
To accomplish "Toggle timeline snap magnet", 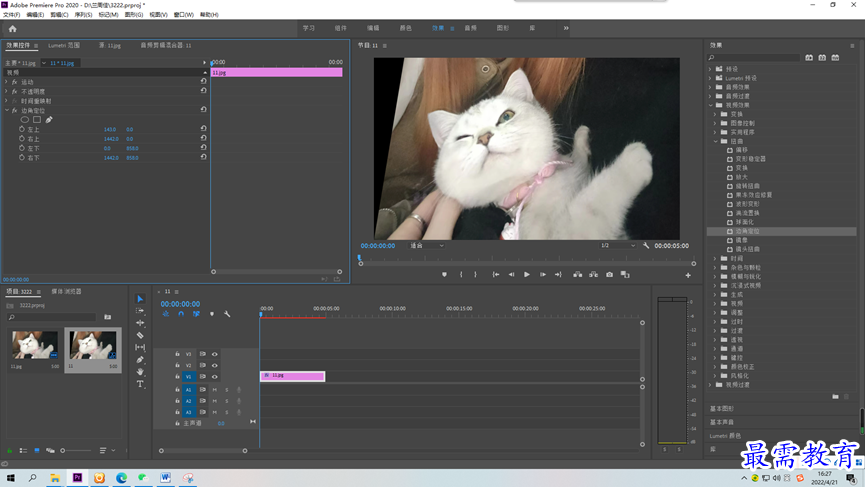I will pyautogui.click(x=181, y=314).
